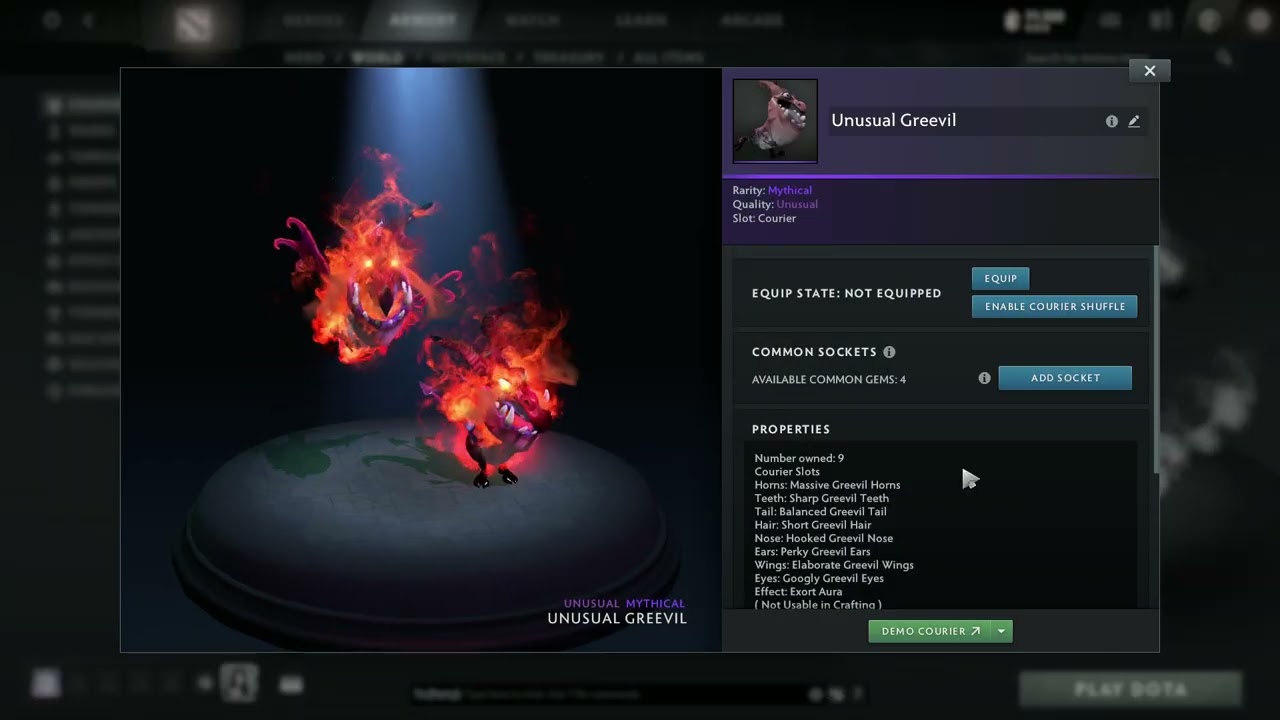
Task: Click the Add Socket button
Action: tap(1065, 378)
